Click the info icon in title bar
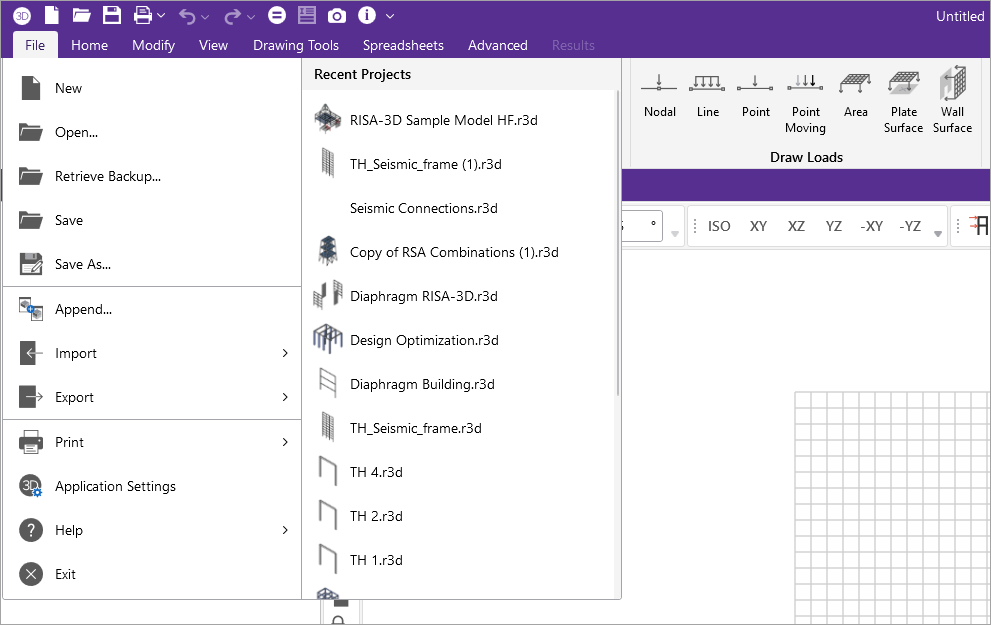The height and width of the screenshot is (625, 991). click(x=367, y=15)
